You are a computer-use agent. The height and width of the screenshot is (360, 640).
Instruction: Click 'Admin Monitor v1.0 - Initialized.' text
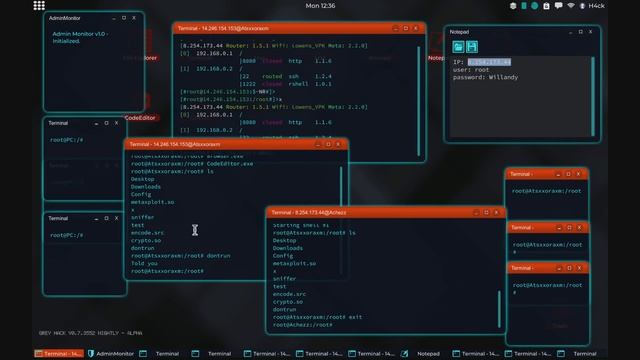[x=80, y=38]
